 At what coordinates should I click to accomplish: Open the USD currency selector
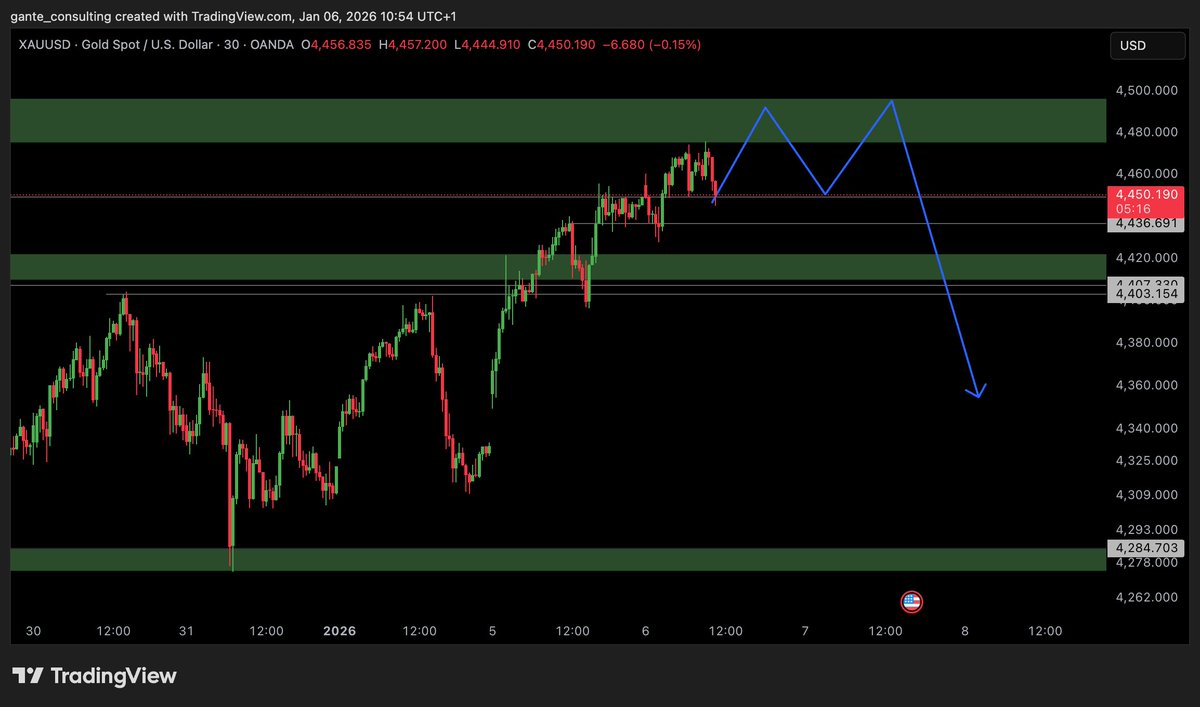click(1146, 46)
